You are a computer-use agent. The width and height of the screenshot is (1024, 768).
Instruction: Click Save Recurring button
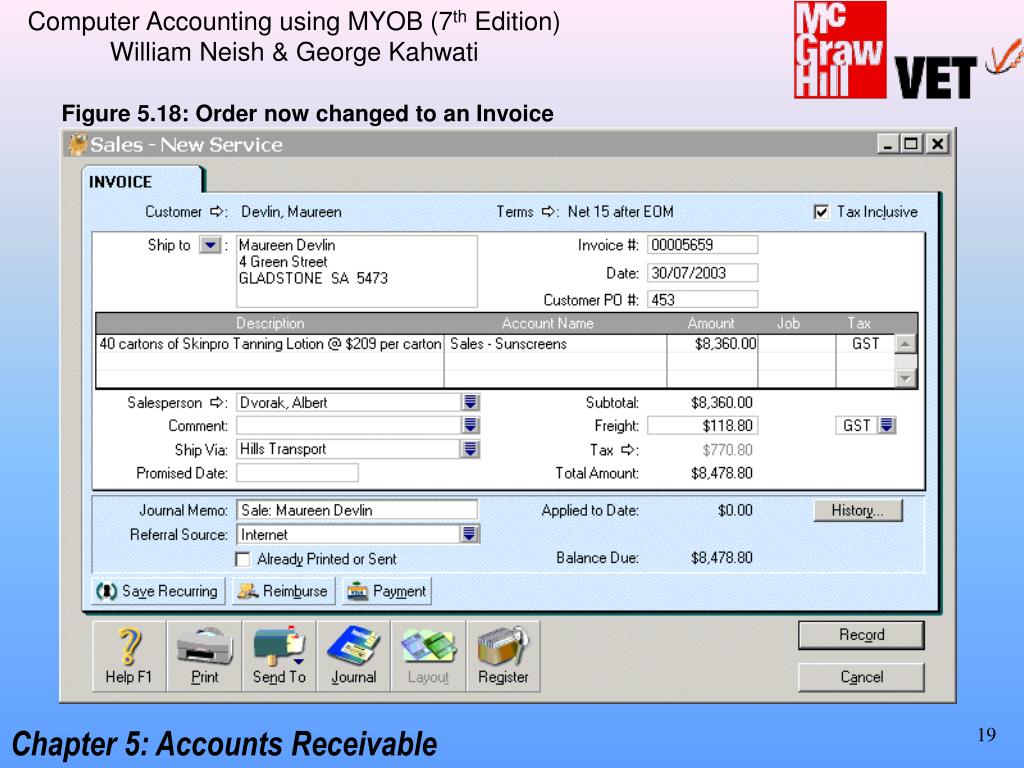tap(158, 591)
